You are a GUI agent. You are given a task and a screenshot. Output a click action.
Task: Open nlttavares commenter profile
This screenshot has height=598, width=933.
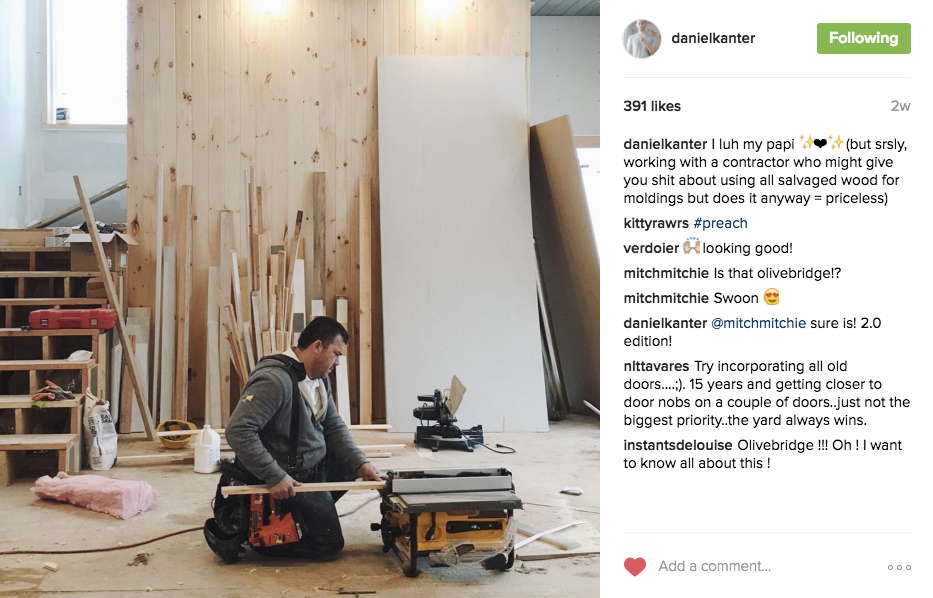tap(656, 366)
